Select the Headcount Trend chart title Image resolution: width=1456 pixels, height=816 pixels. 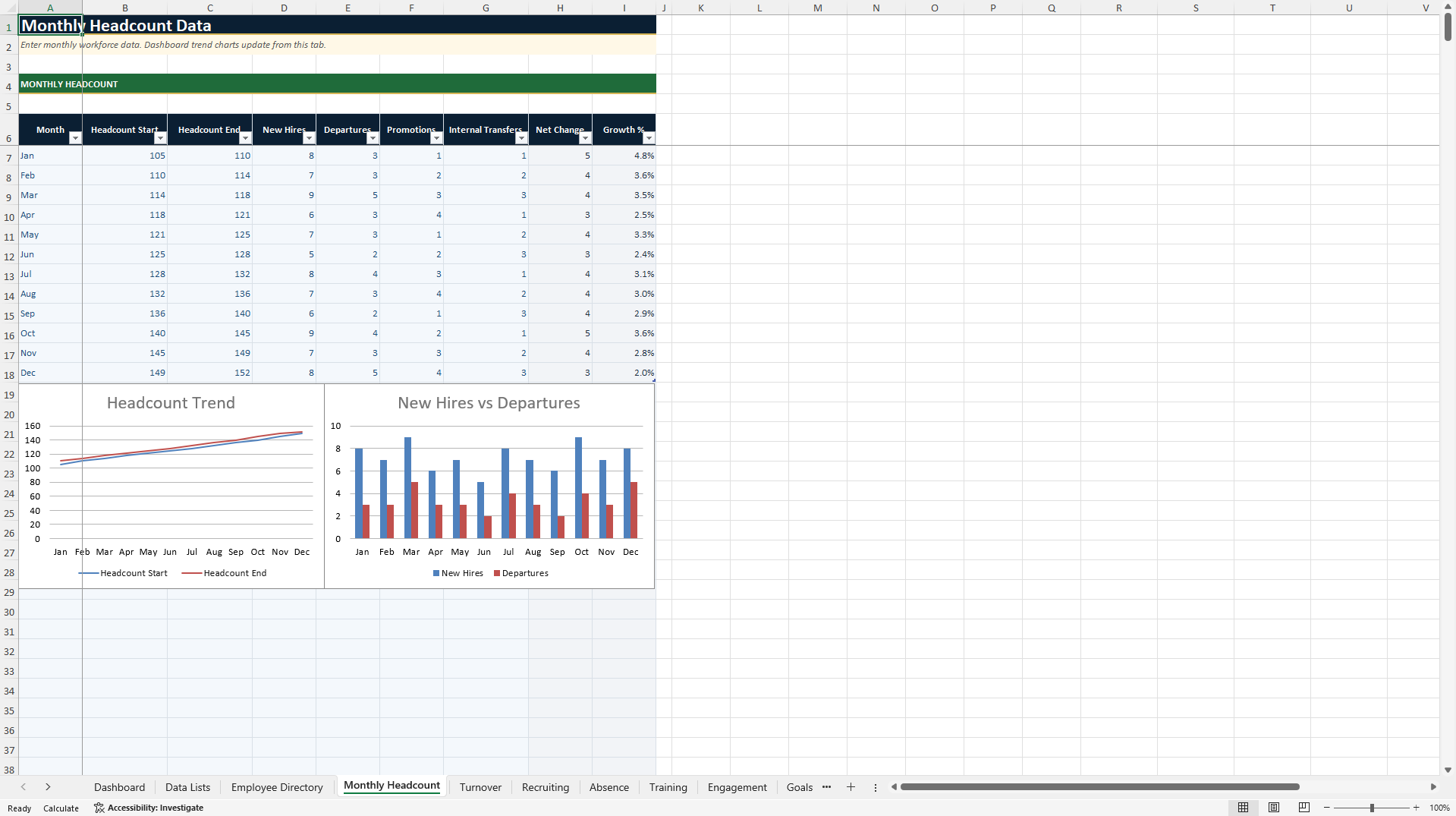point(171,403)
